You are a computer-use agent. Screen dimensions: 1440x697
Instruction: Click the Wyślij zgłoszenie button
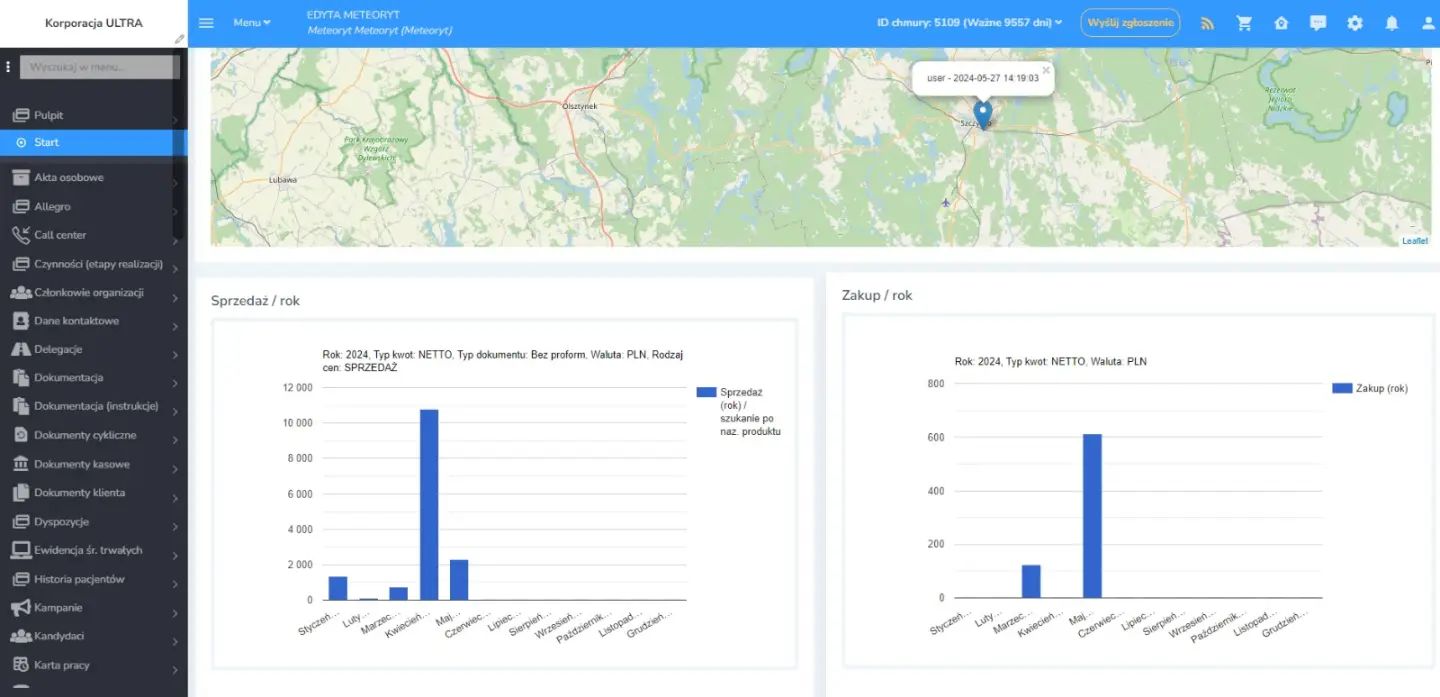pyautogui.click(x=1130, y=22)
